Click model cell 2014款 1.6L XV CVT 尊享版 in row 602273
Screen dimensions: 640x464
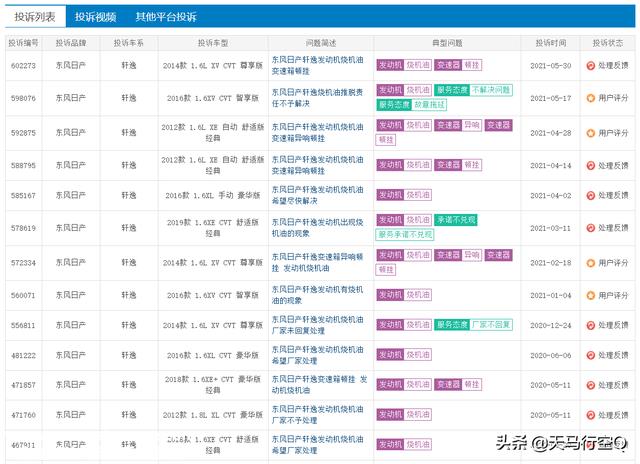point(213,66)
